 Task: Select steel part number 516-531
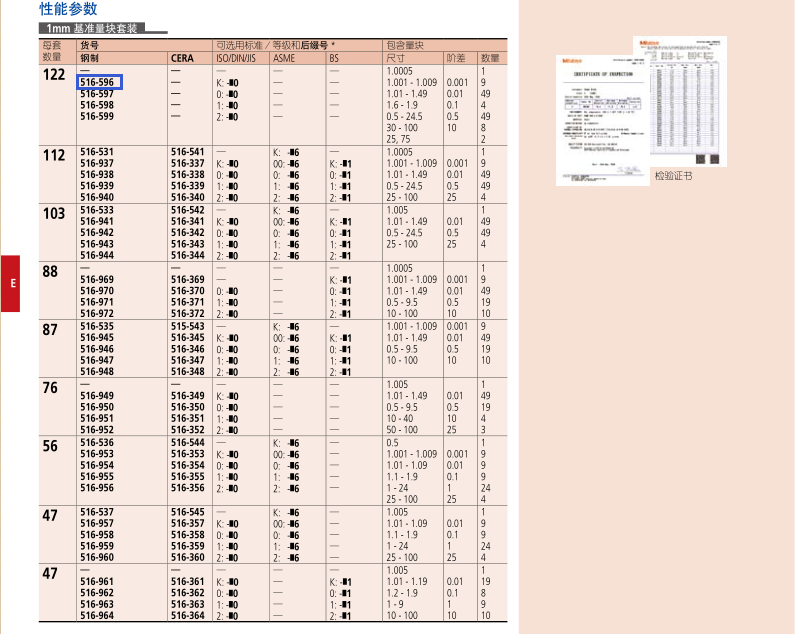click(97, 152)
